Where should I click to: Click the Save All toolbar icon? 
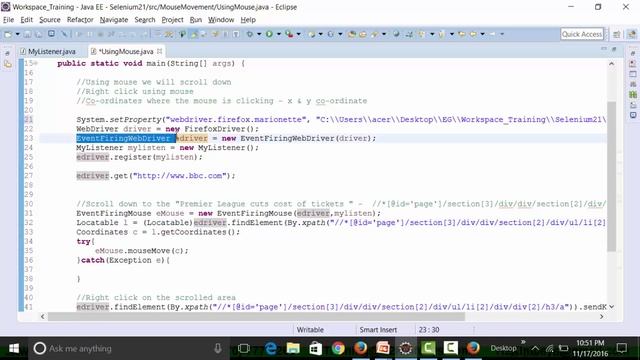[38, 34]
